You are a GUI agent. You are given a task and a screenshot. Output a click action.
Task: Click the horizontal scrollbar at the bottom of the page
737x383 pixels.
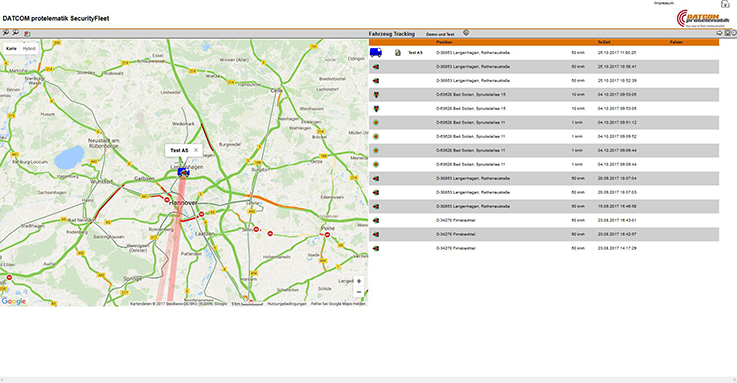368,379
